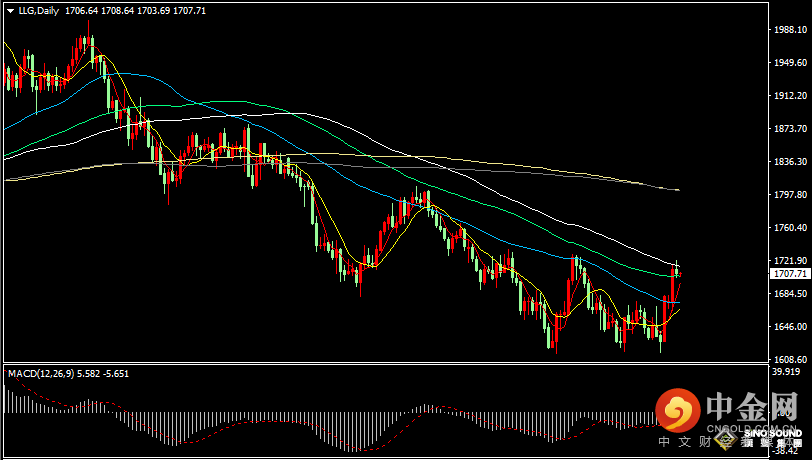Viewport: 812px width, 460px height.
Task: Click the 1797.80 price axis label
Action: [791, 195]
